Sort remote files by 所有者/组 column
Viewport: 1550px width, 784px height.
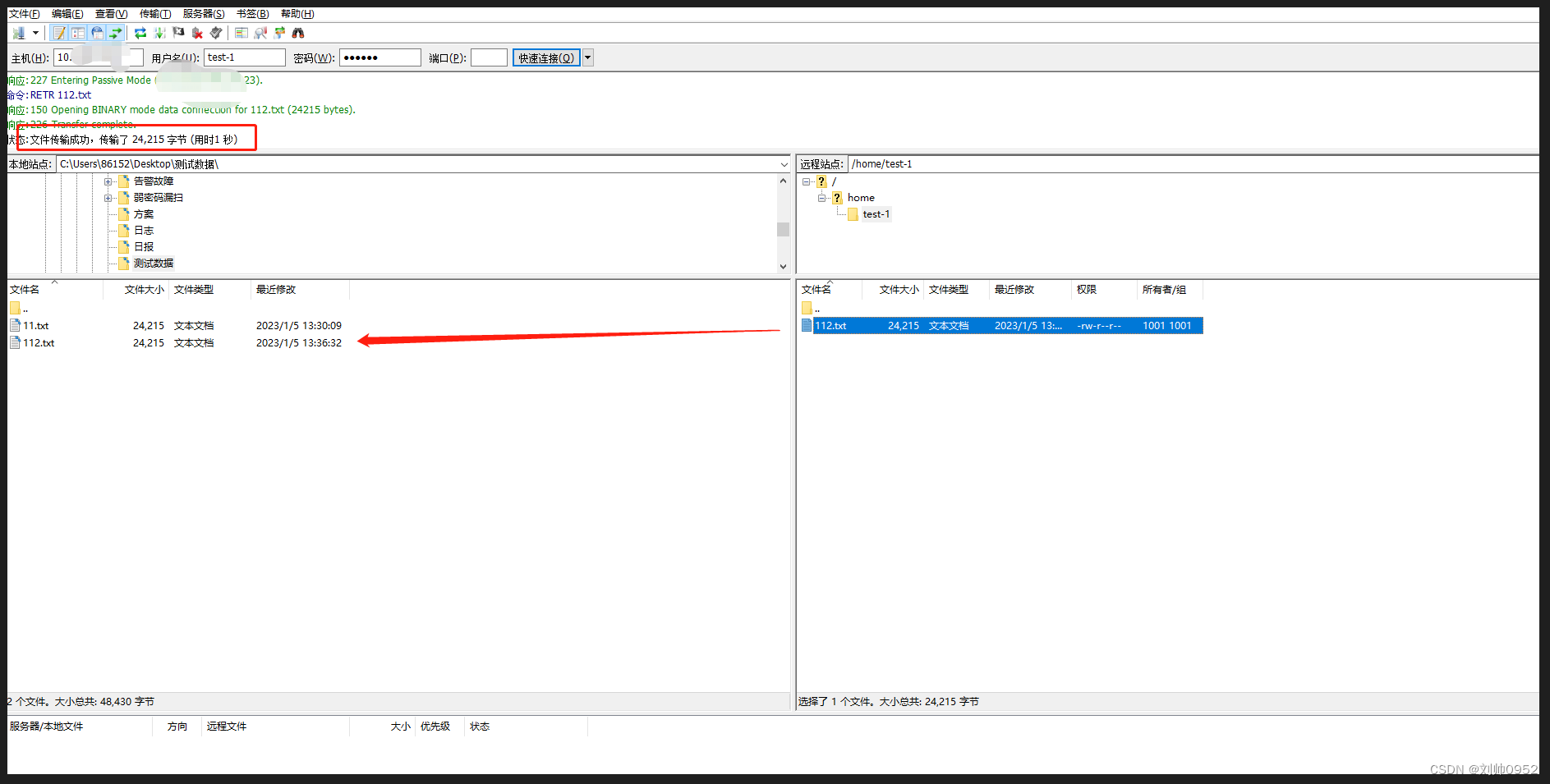(1170, 289)
